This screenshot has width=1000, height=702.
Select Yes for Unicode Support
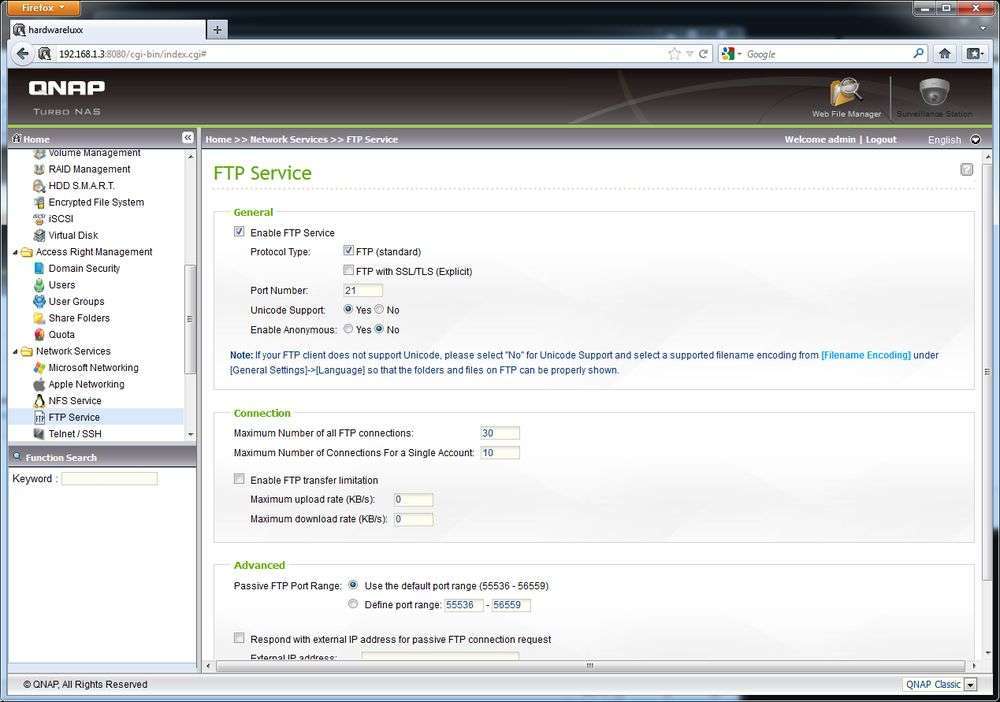[348, 309]
